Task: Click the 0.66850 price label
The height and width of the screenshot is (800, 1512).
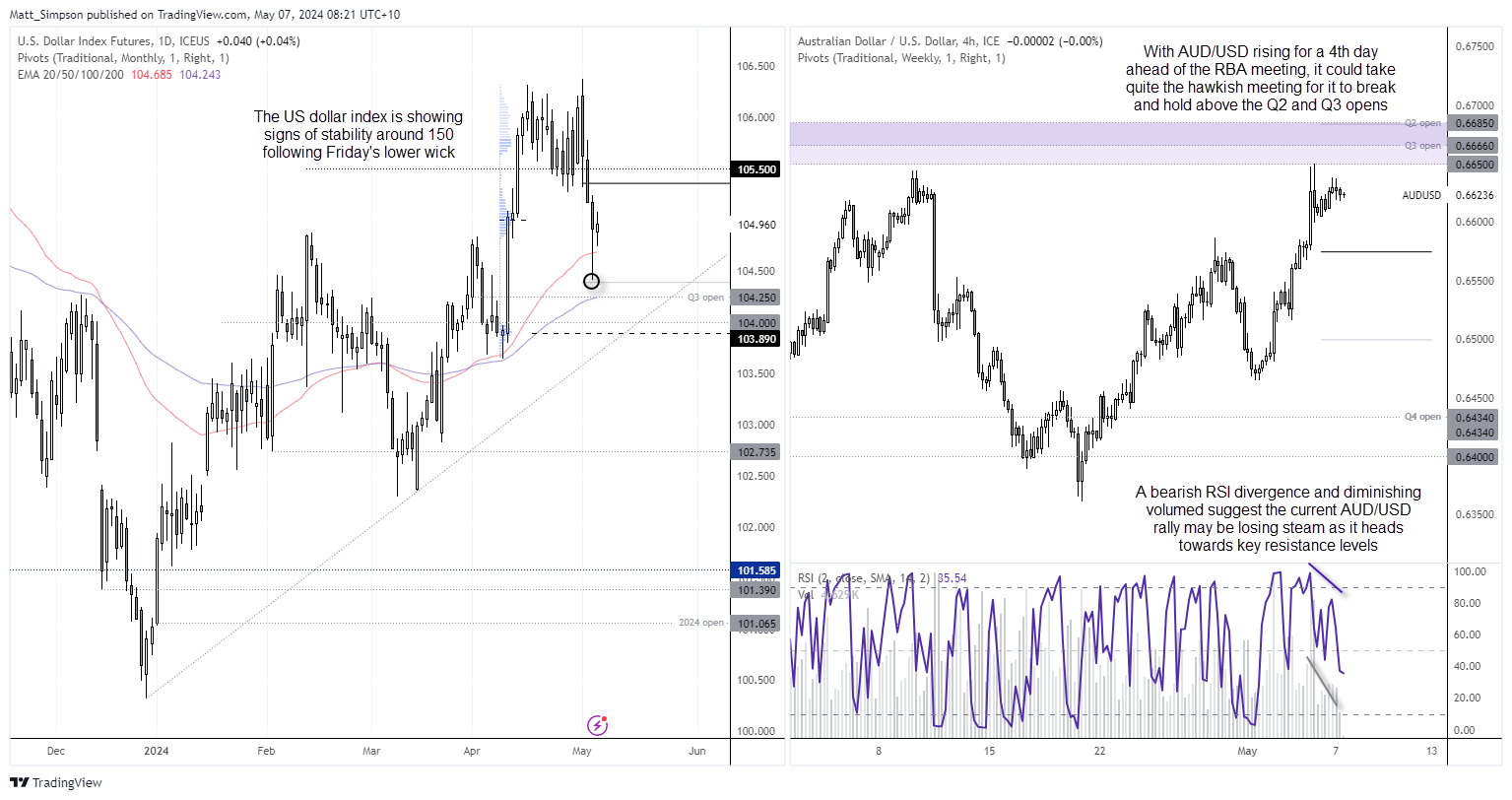Action: 1474,124
